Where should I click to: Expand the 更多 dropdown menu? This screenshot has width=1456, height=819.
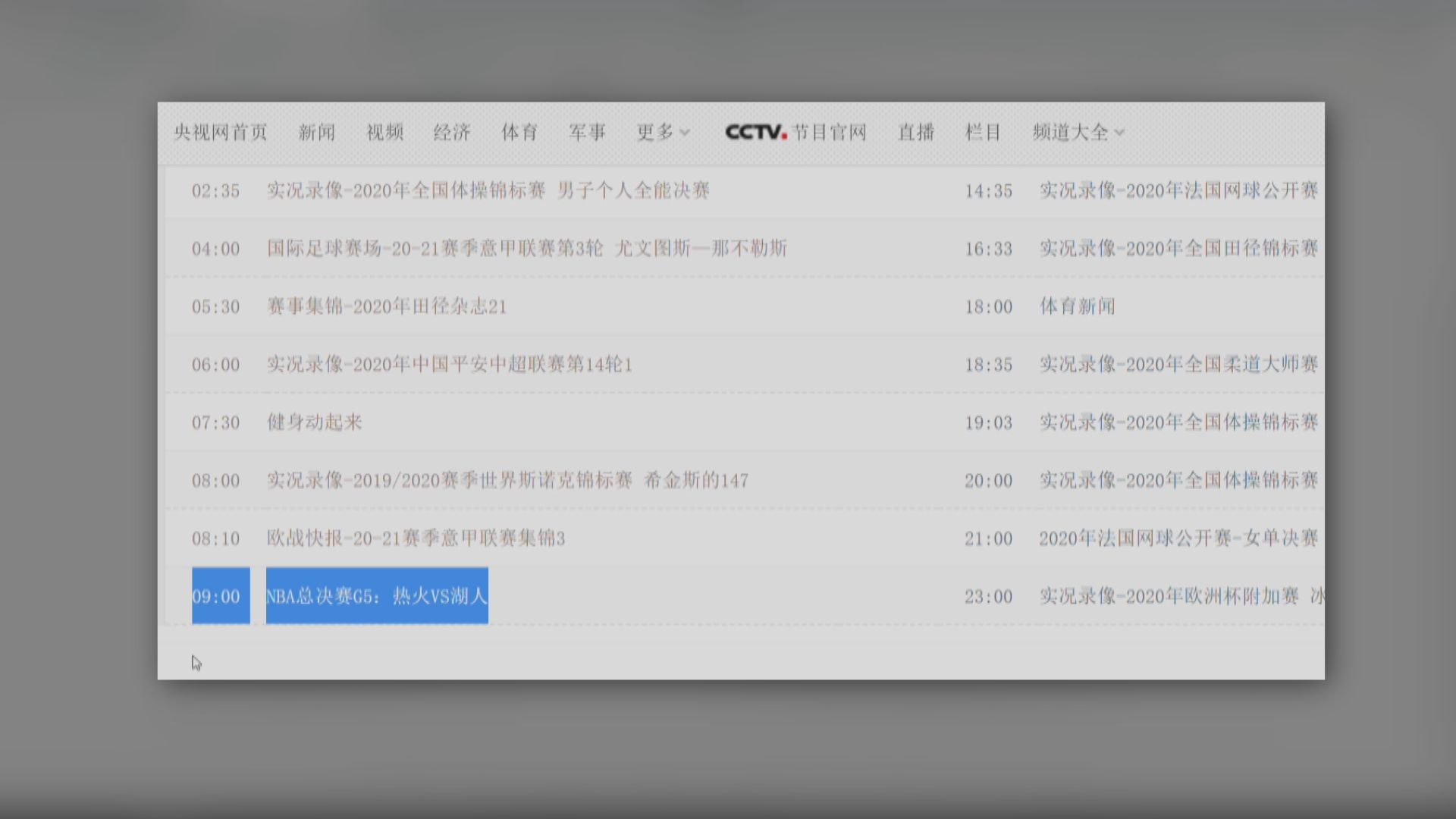pos(662,131)
